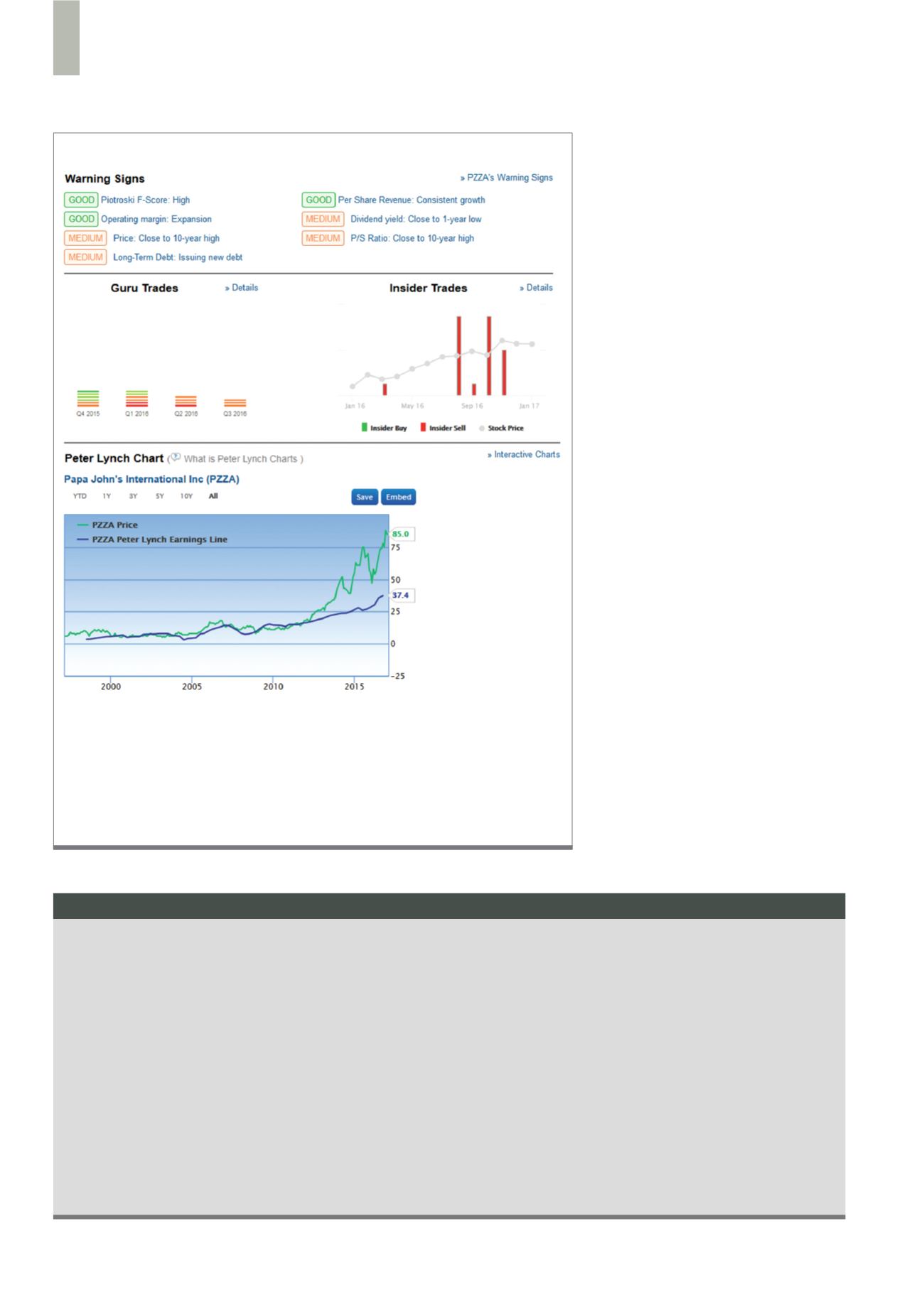Click MEDIUM badge beside P/S Ratio
The width and height of the screenshot is (924, 1307).
(323, 239)
